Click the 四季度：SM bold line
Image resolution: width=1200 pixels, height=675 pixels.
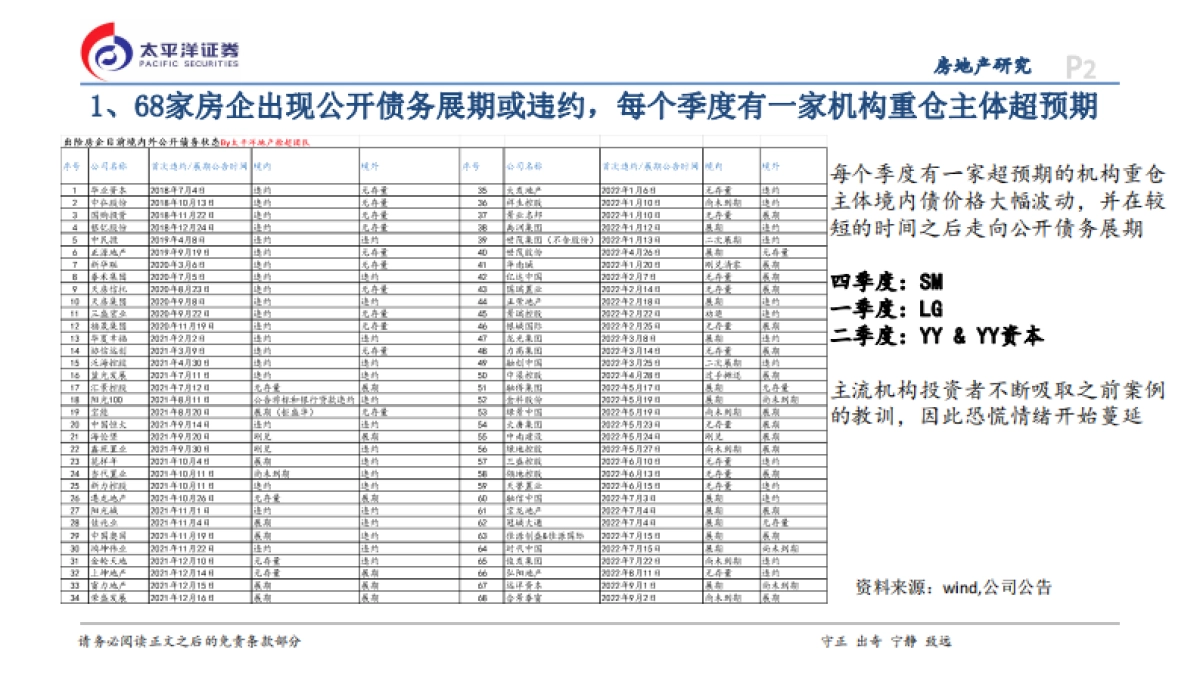[887, 282]
